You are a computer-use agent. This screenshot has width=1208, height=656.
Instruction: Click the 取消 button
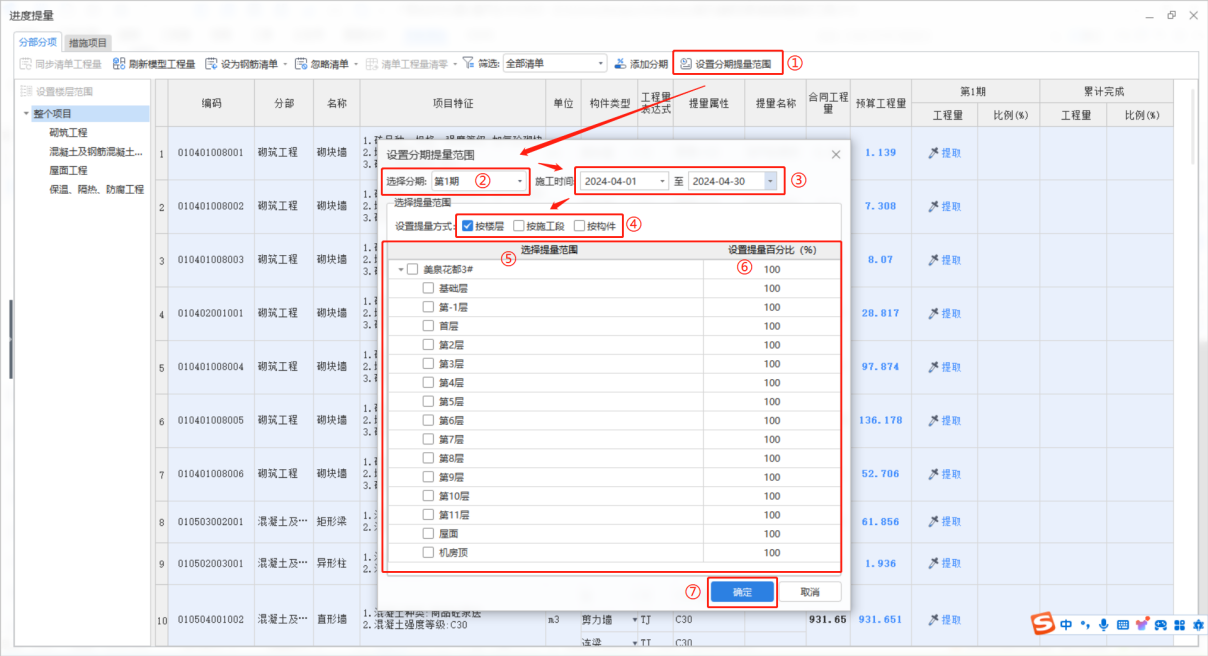[810, 592]
